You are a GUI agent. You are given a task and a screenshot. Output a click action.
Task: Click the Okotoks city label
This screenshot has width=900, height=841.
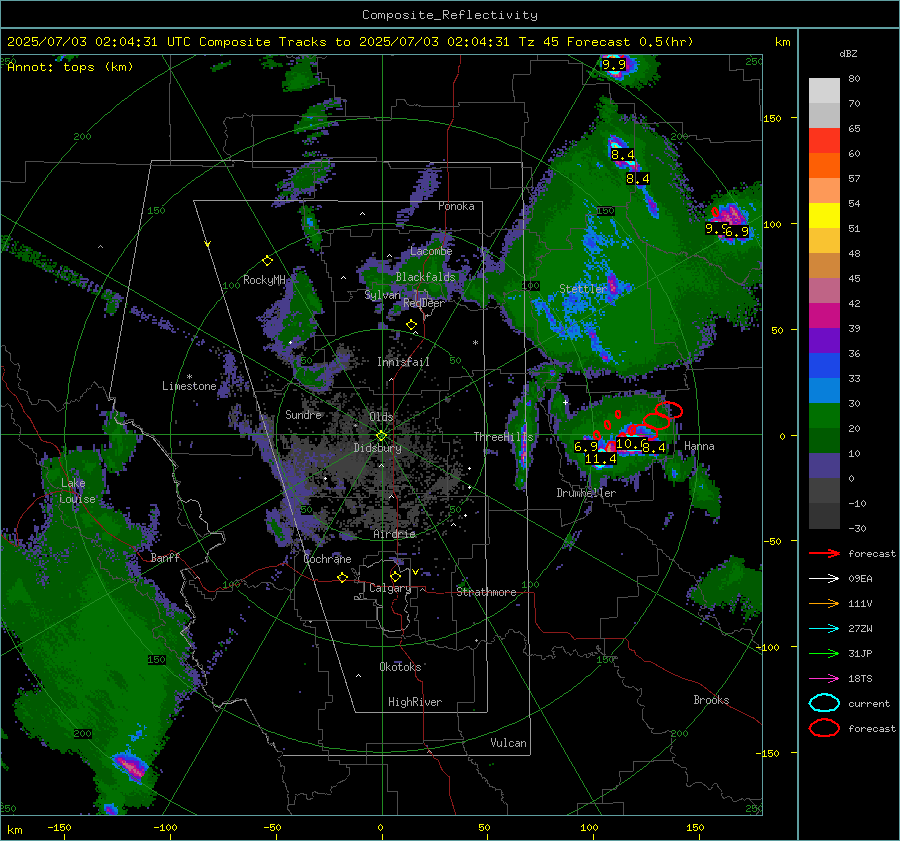pos(400,667)
